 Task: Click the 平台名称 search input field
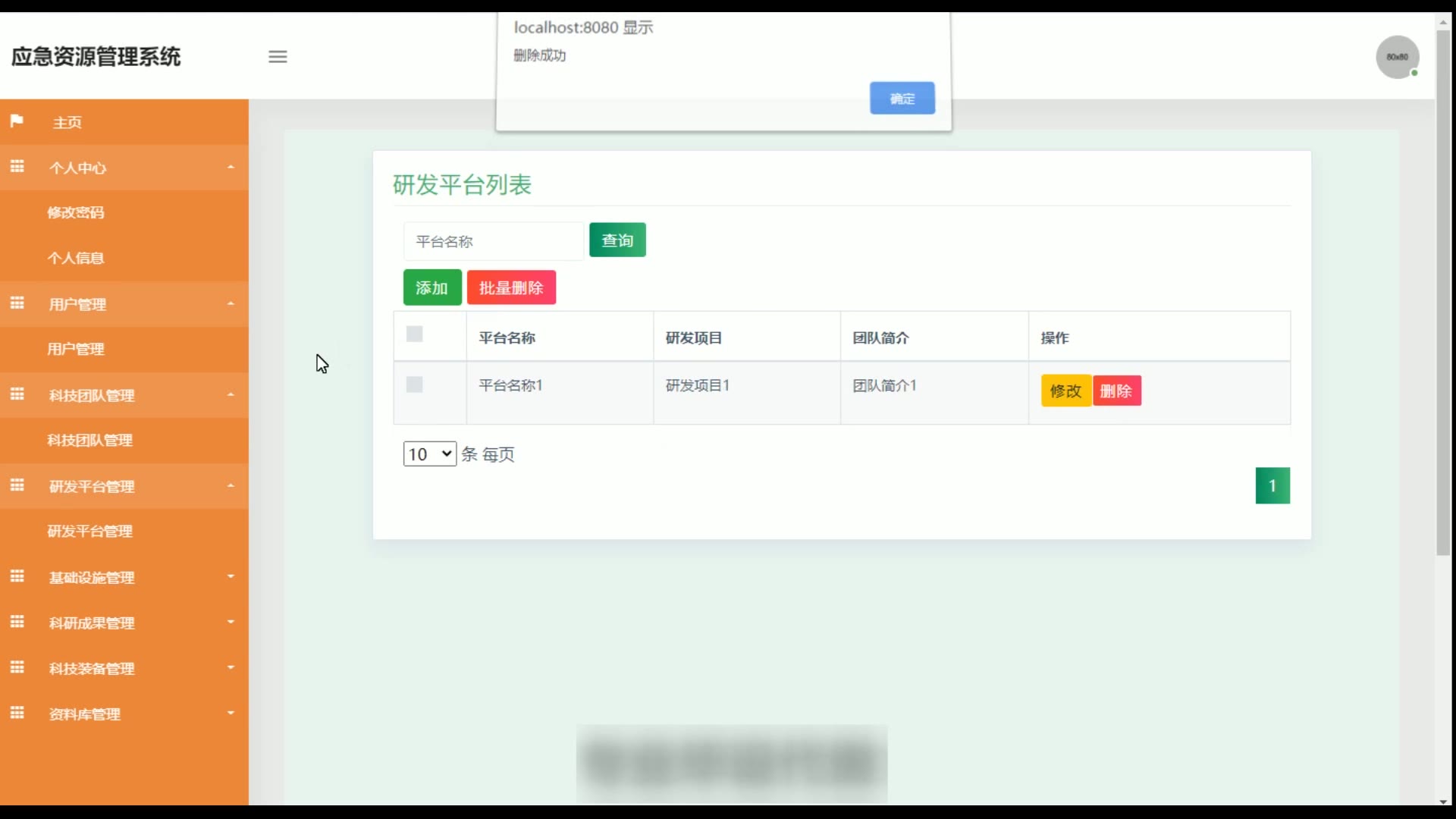point(493,242)
